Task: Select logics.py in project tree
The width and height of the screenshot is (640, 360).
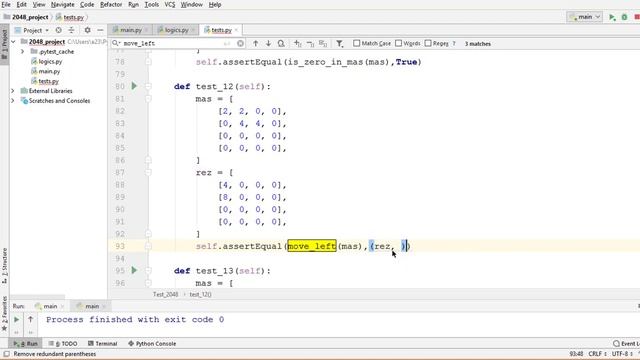Action: point(50,61)
